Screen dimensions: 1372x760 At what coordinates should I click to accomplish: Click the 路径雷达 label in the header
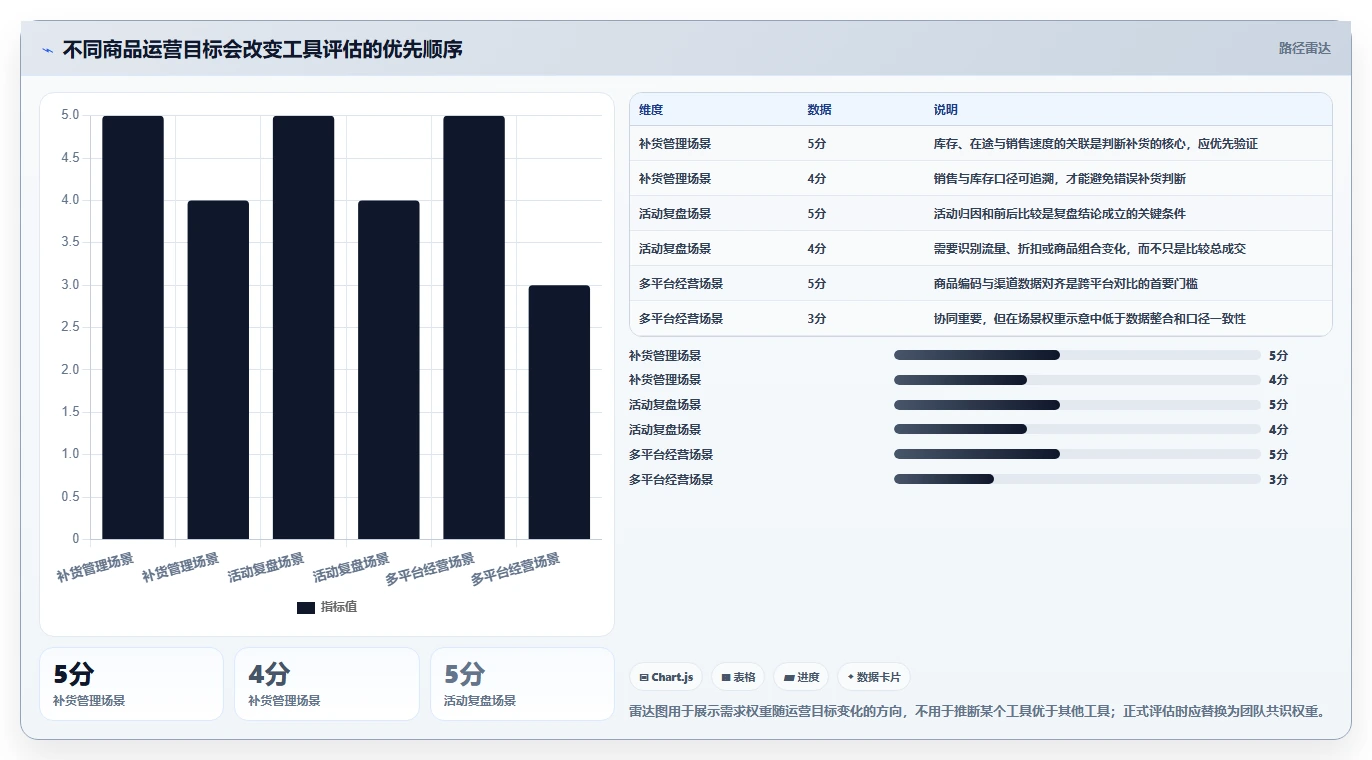pos(1304,48)
